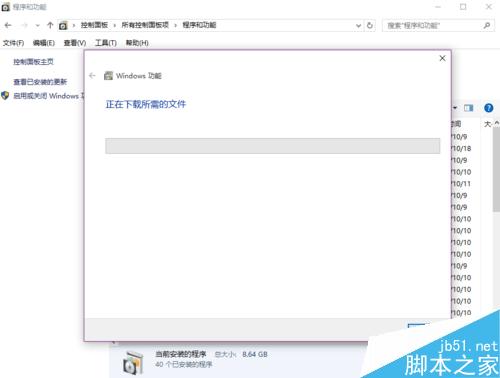500x378 pixels.
Task: Click the download progress bar
Action: (273, 146)
